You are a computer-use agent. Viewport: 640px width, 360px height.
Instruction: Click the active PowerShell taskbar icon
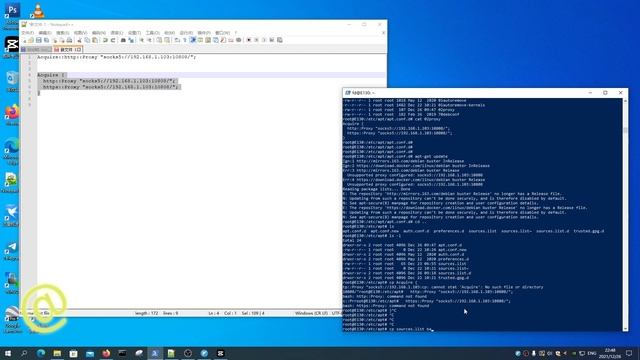pyautogui.click(x=155, y=353)
